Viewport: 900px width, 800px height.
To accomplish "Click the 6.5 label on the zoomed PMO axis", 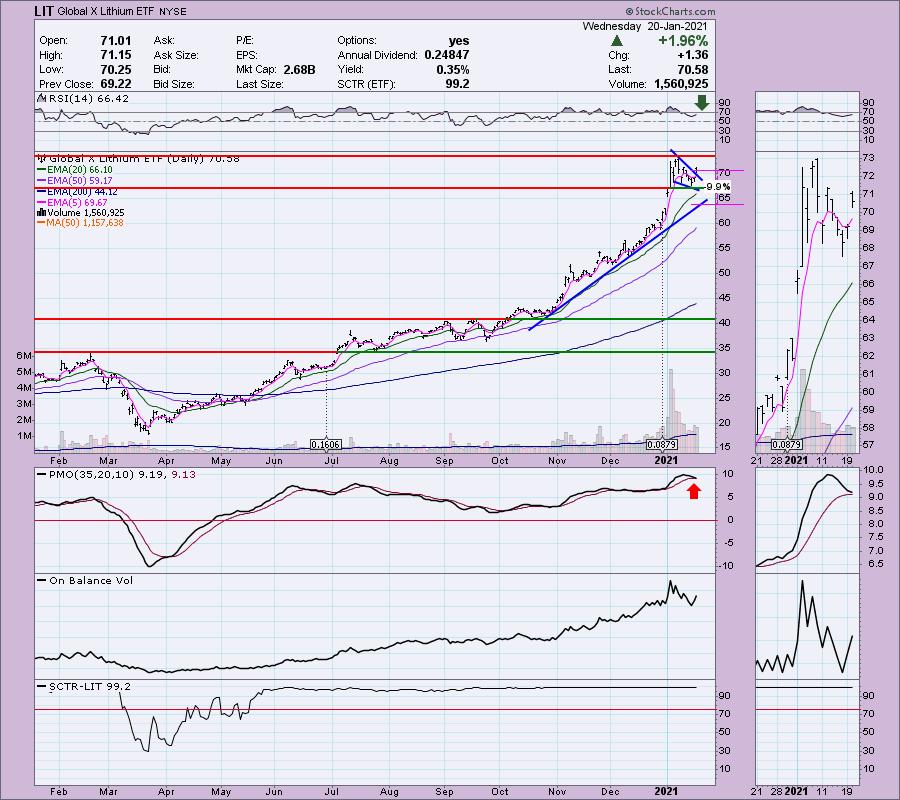I will (x=875, y=565).
